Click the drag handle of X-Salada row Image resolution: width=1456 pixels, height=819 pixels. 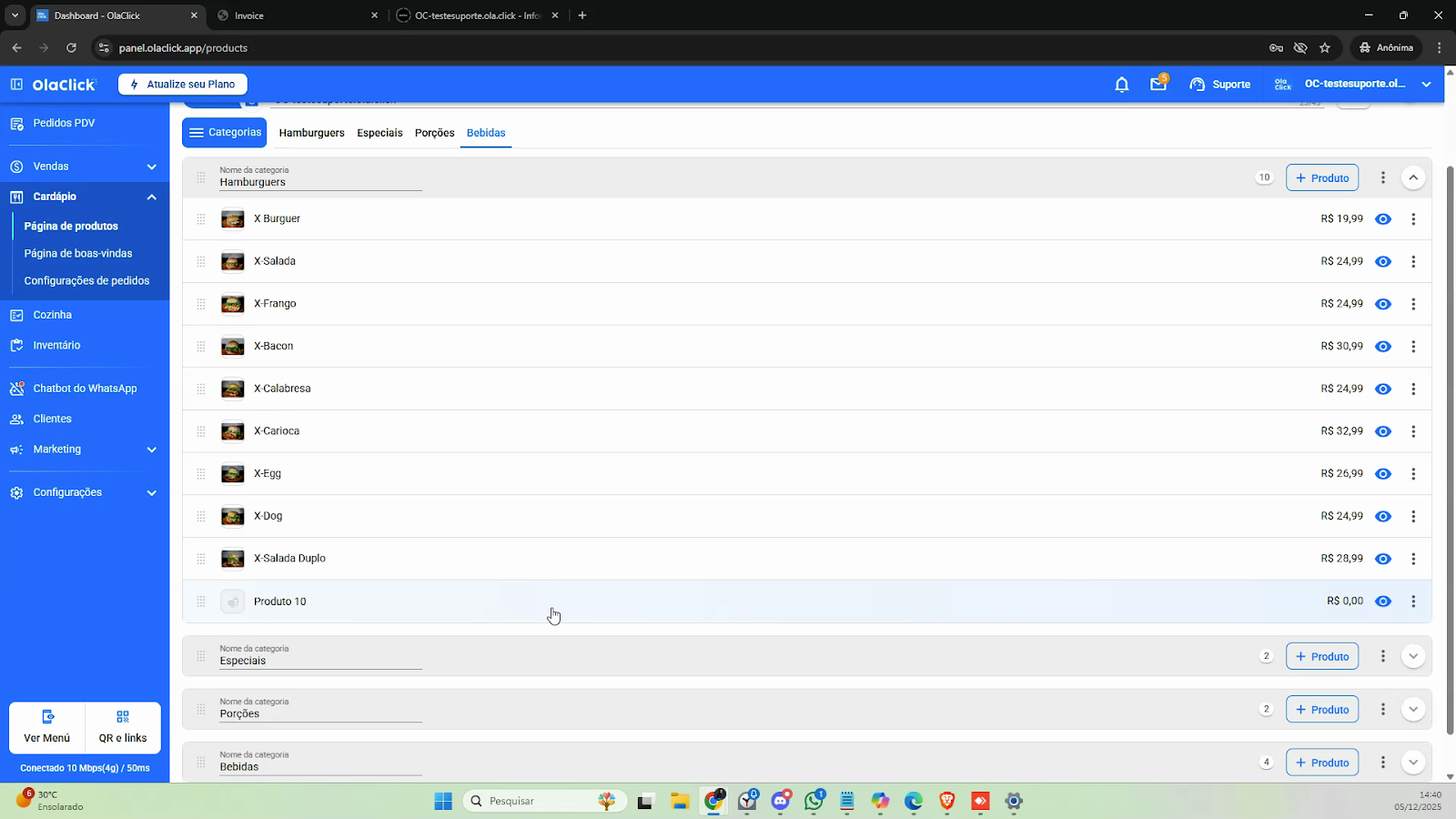[201, 262]
